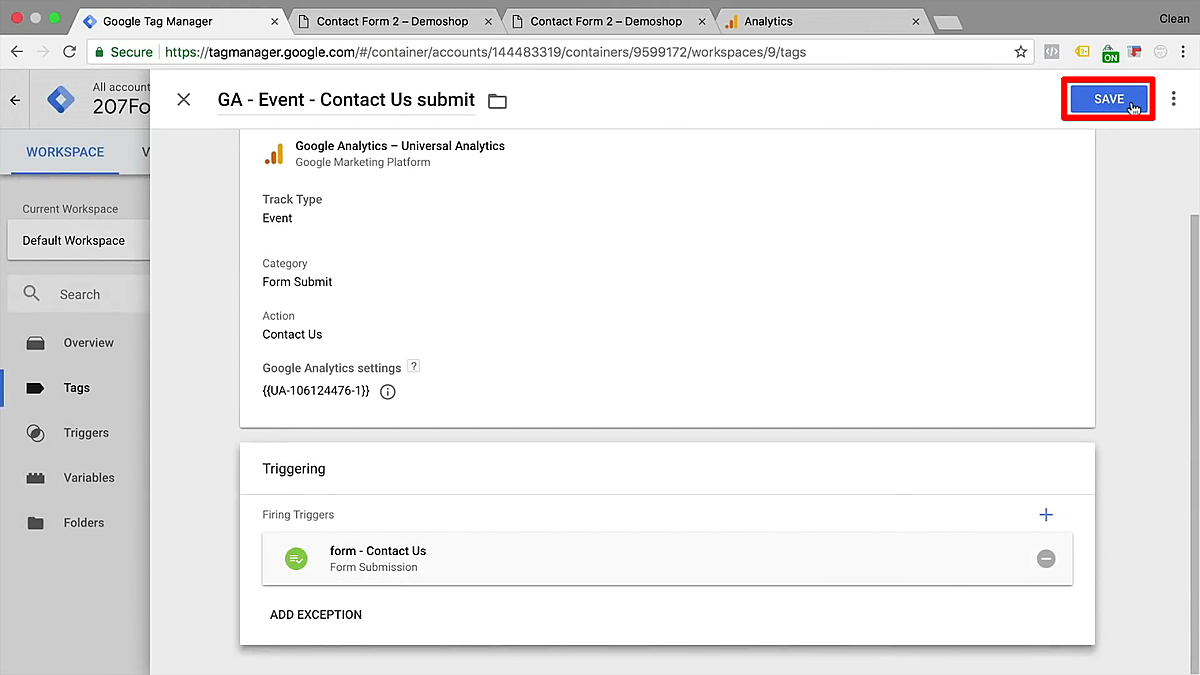Click the Folders icon in sidebar

[36, 523]
